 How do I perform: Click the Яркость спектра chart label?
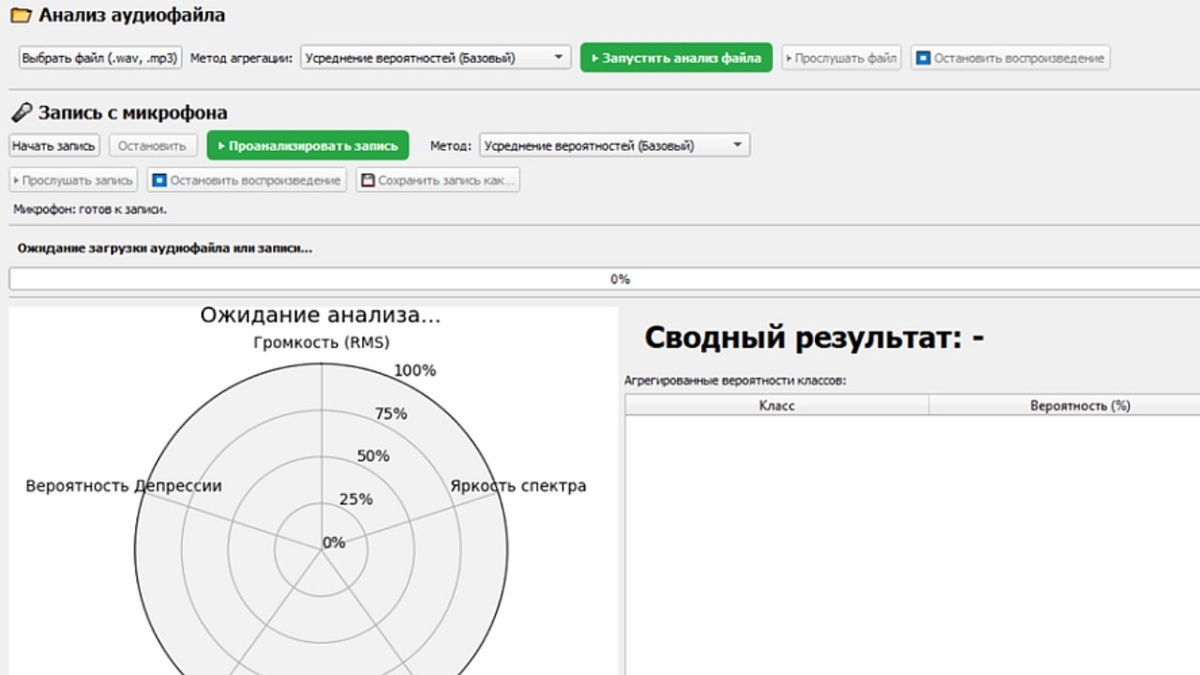tap(518, 486)
